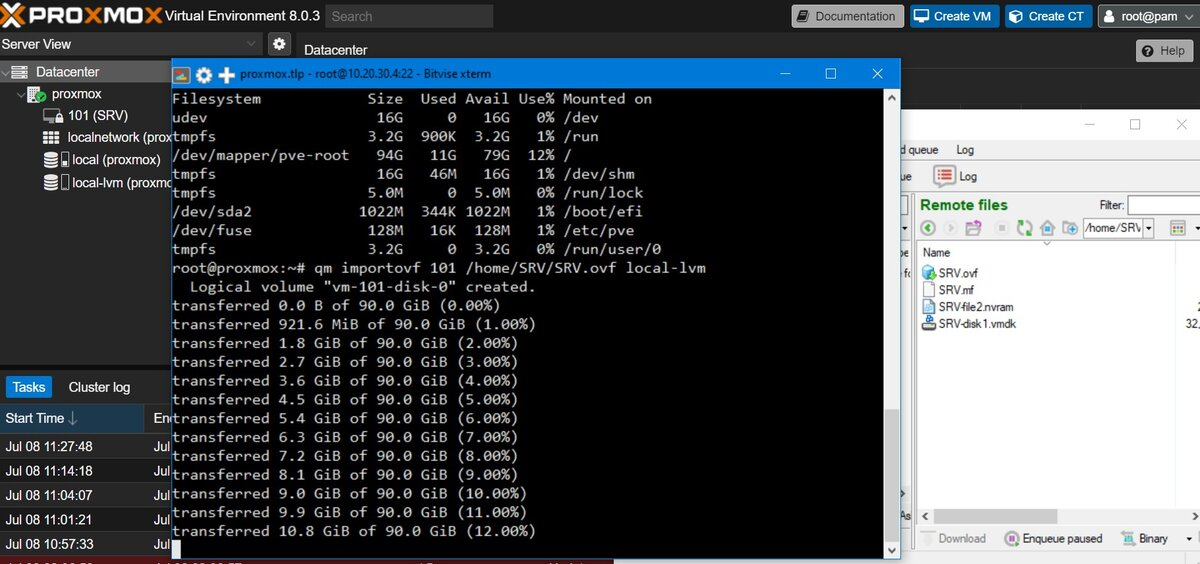Collapse the Datacenter tree node
The image size is (1200, 564).
(x=7, y=72)
